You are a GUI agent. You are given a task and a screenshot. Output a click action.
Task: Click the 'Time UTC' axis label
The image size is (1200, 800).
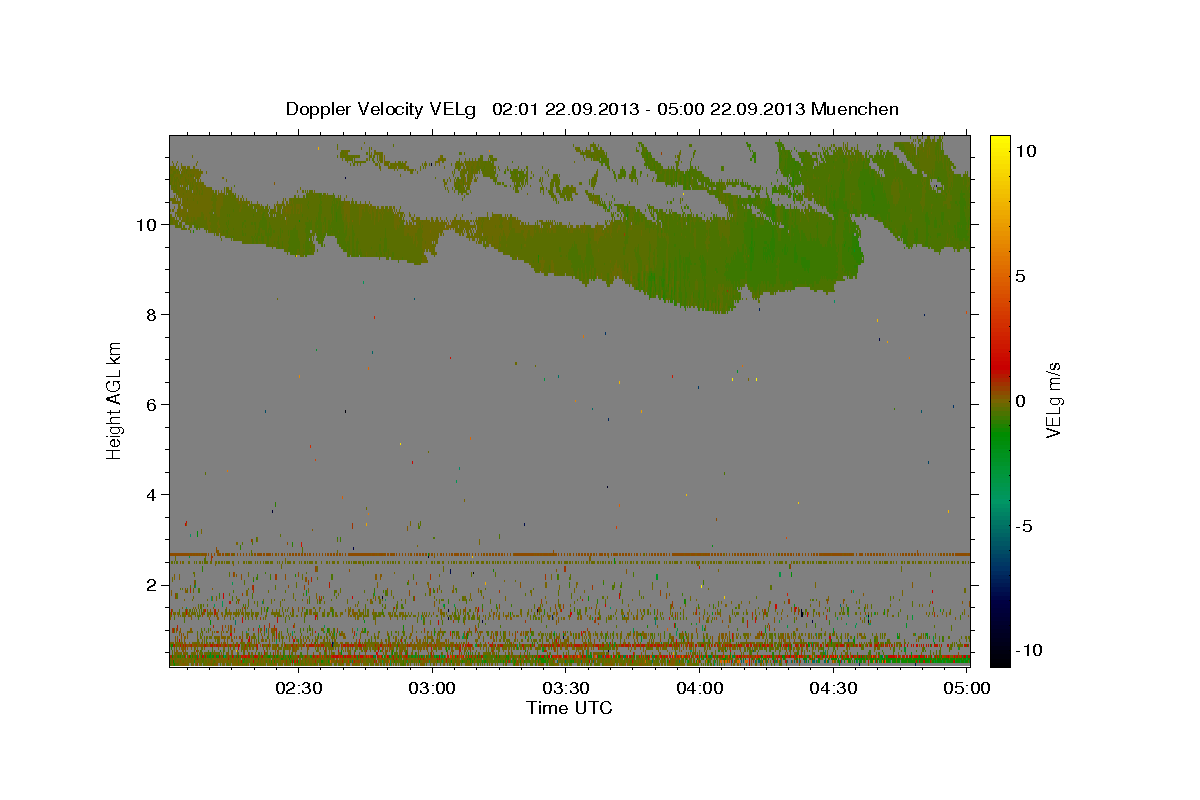tap(569, 708)
